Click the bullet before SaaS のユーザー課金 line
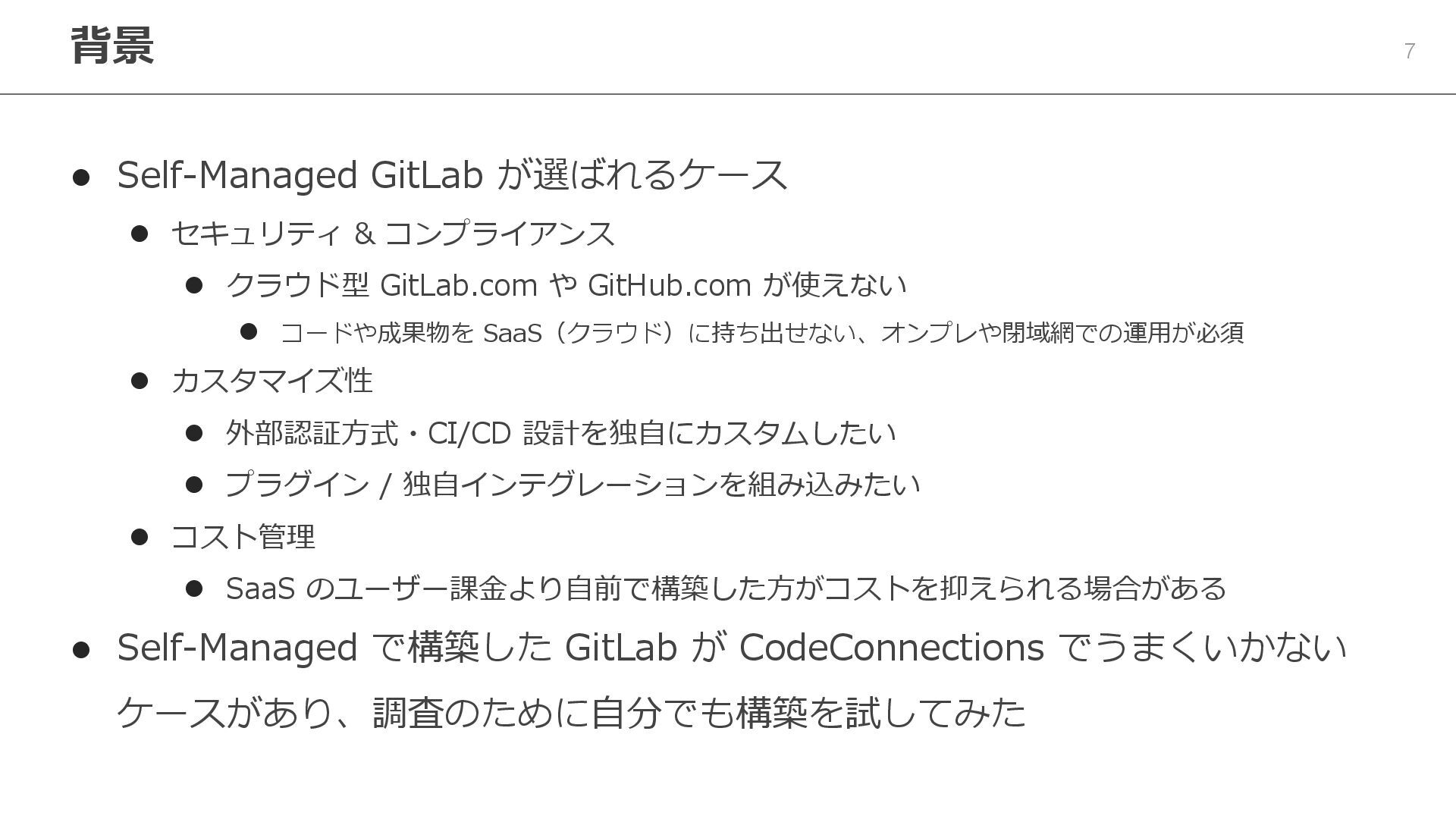The width and height of the screenshot is (1456, 819). (194, 588)
